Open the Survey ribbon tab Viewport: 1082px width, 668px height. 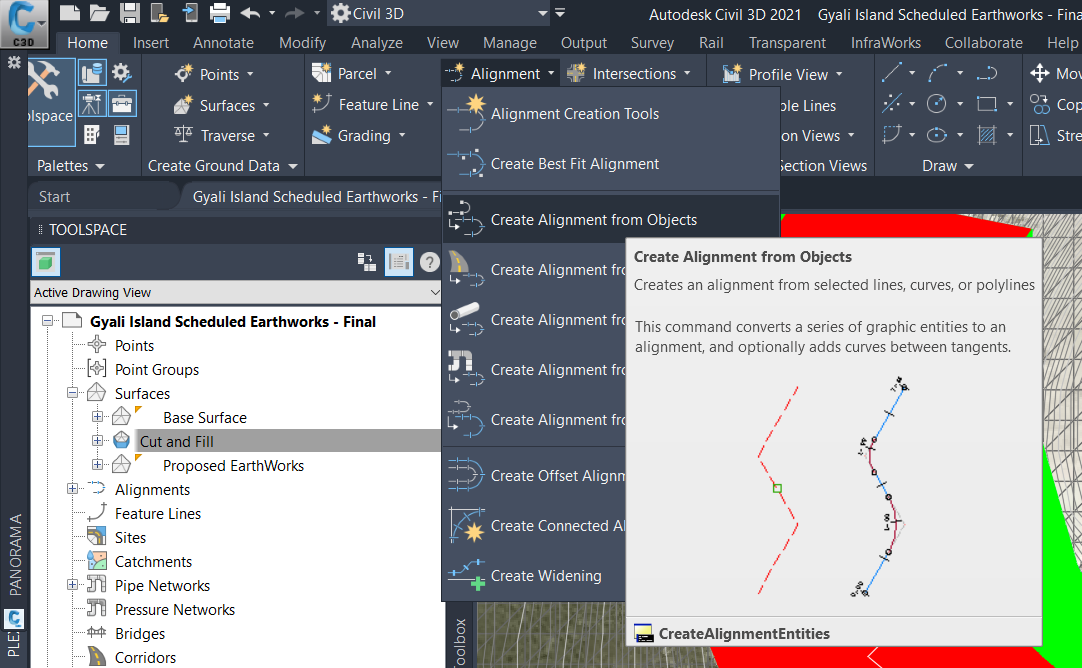[652, 43]
